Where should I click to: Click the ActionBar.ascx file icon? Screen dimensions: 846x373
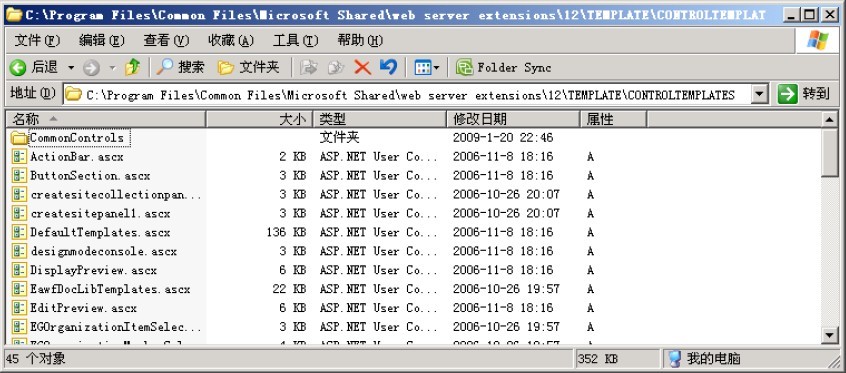pos(20,157)
